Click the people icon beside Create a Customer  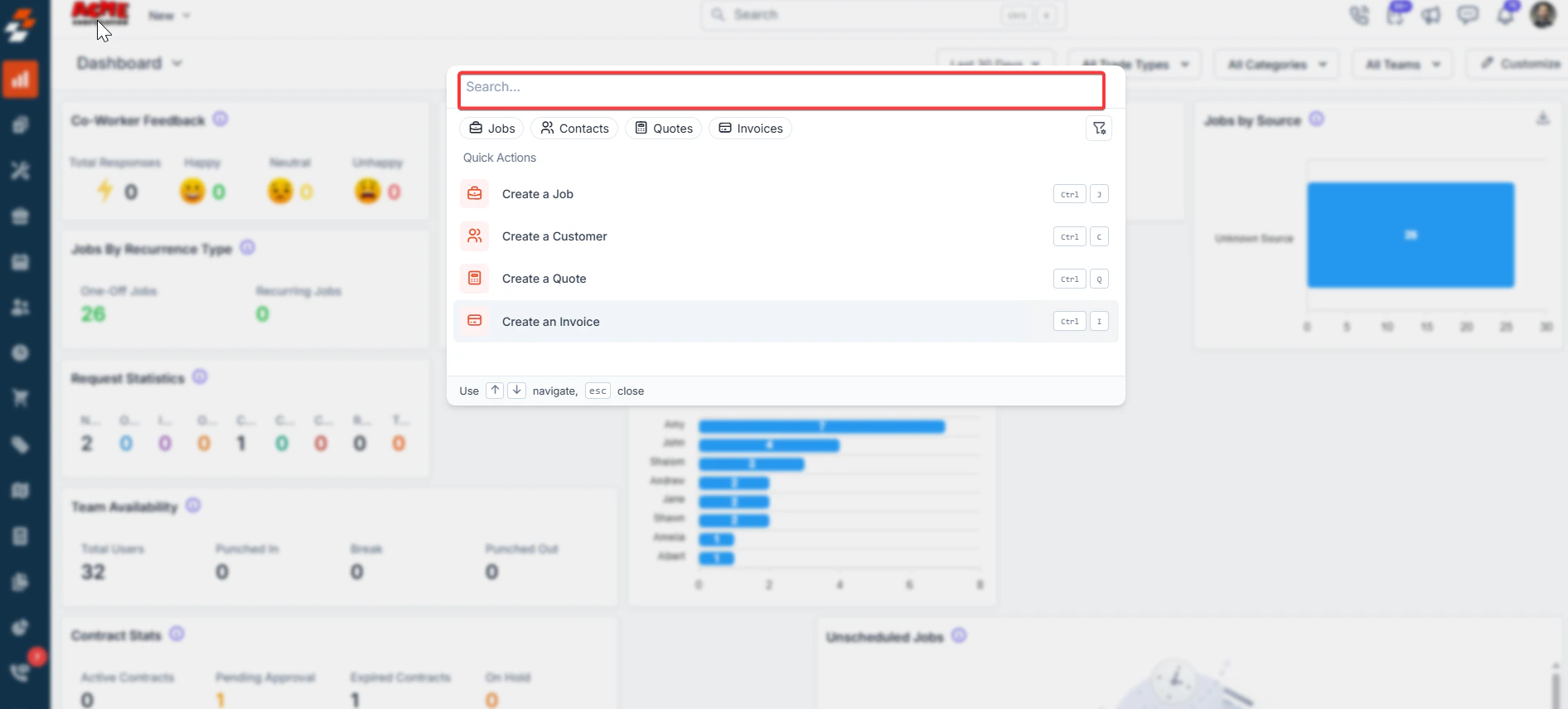475,236
